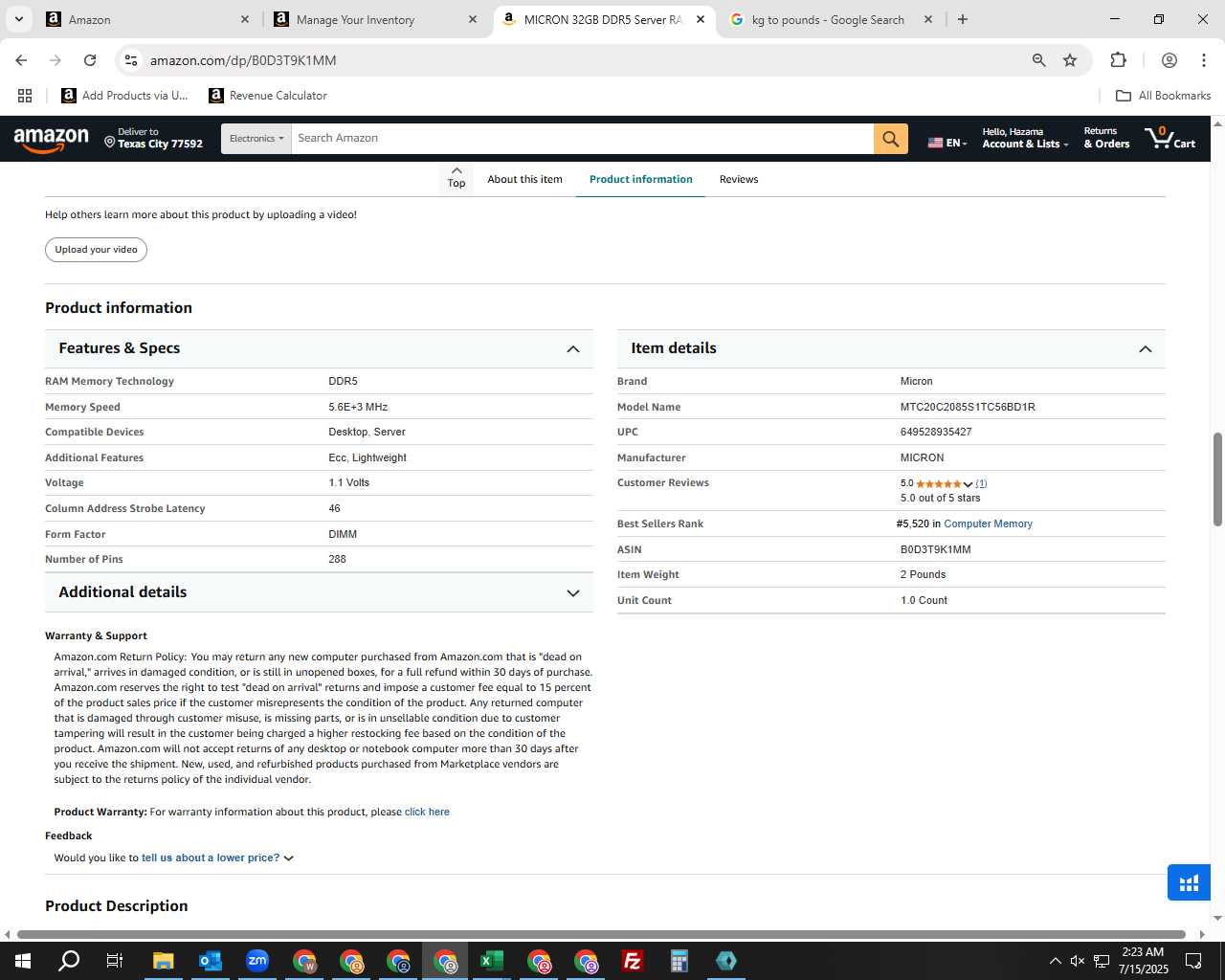1225x980 pixels.
Task: Collapse the Features & Specs section
Action: [573, 349]
